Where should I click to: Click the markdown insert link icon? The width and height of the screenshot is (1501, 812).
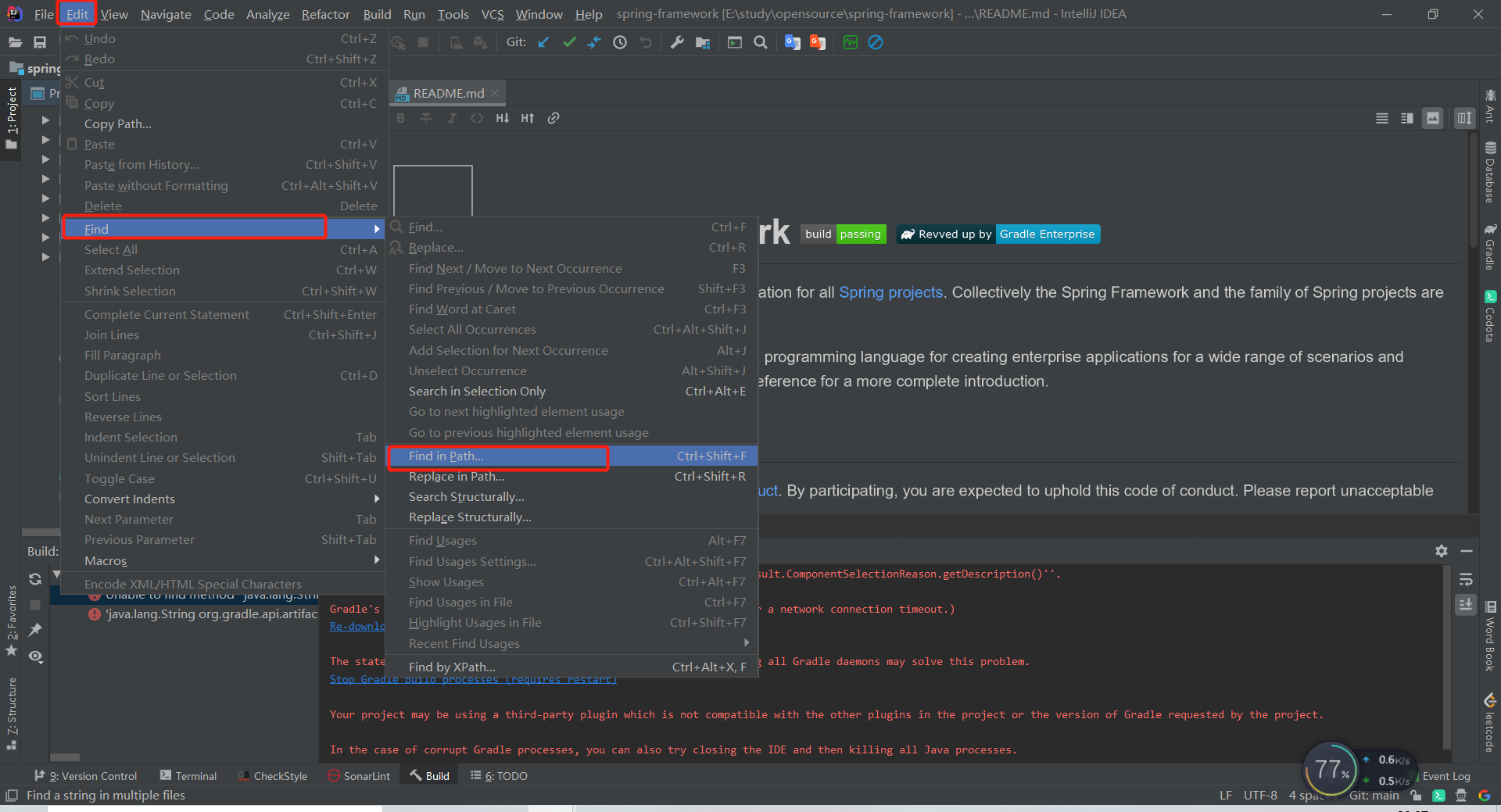coord(553,118)
